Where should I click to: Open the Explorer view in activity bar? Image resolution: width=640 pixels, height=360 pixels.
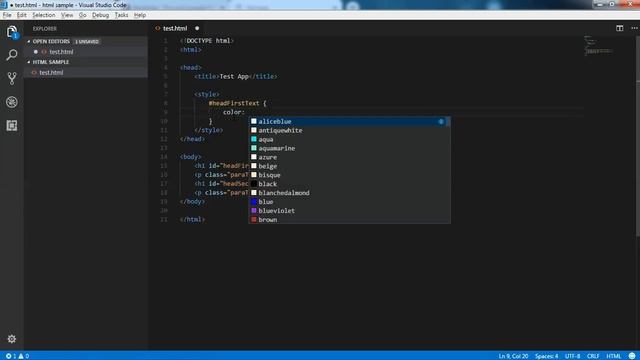(12, 32)
